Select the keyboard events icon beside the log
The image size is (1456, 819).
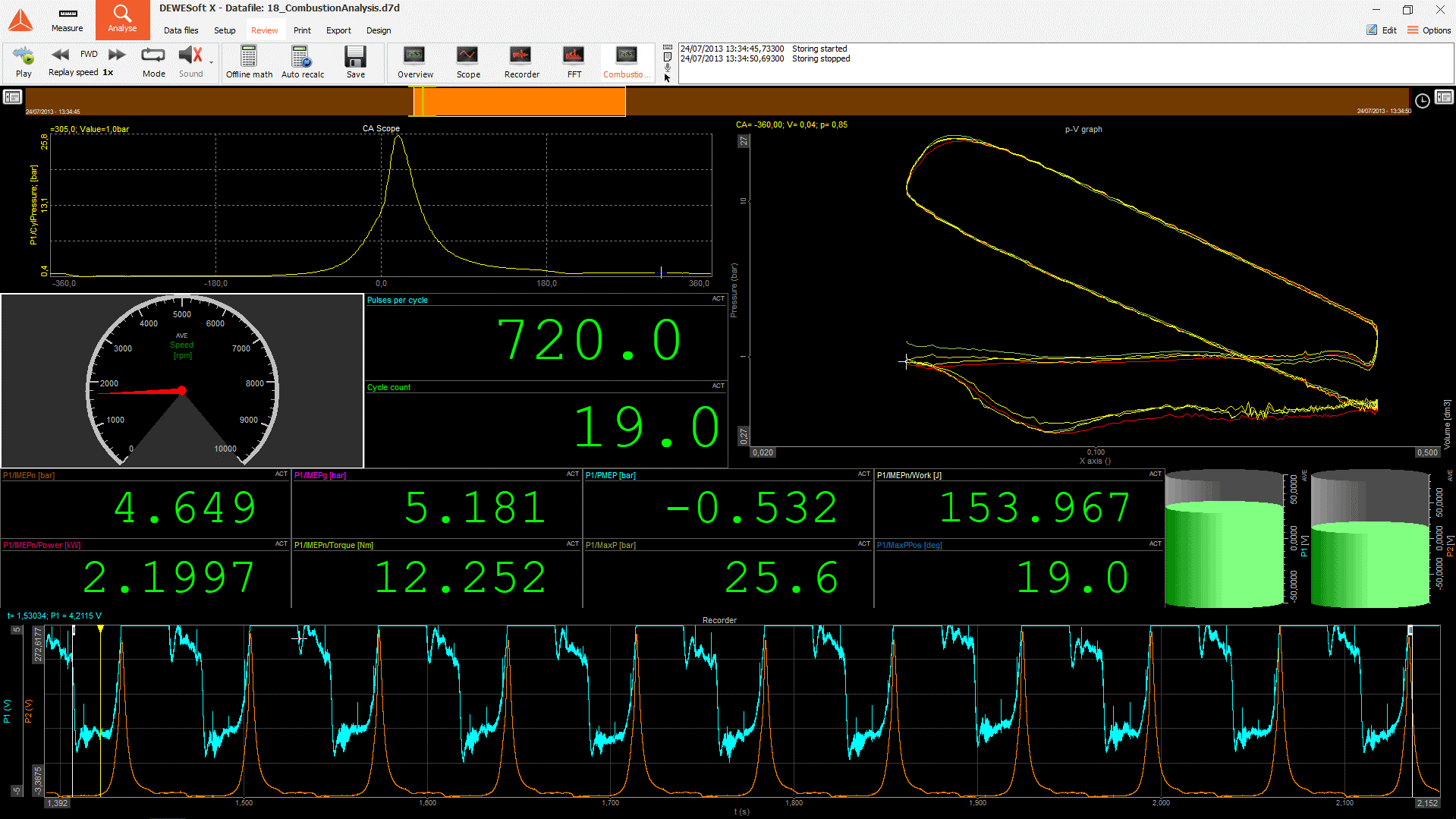point(666,46)
